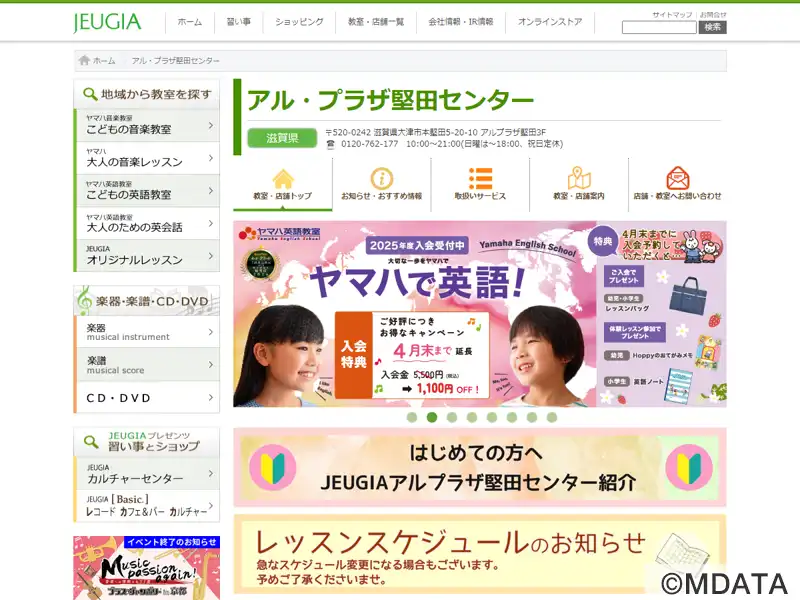Expand the 大人のための英会話 arrow

point(211,223)
